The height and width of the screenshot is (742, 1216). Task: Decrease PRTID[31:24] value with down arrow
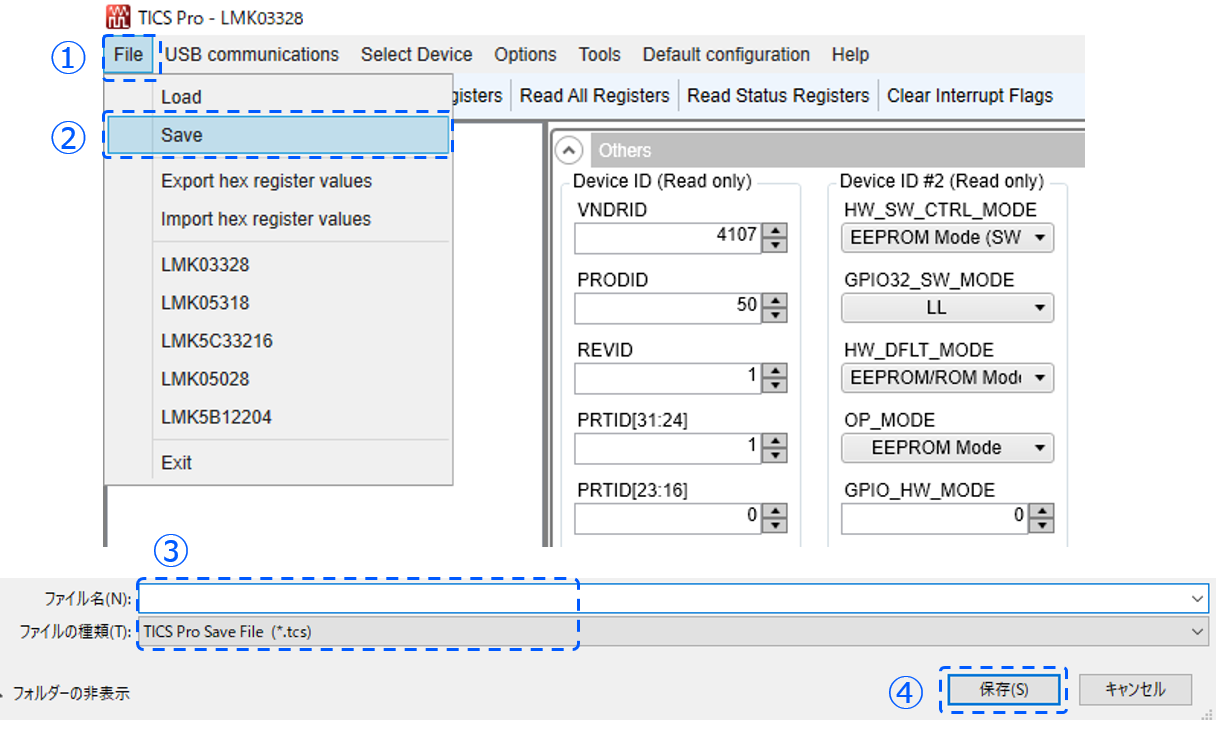coord(774,455)
